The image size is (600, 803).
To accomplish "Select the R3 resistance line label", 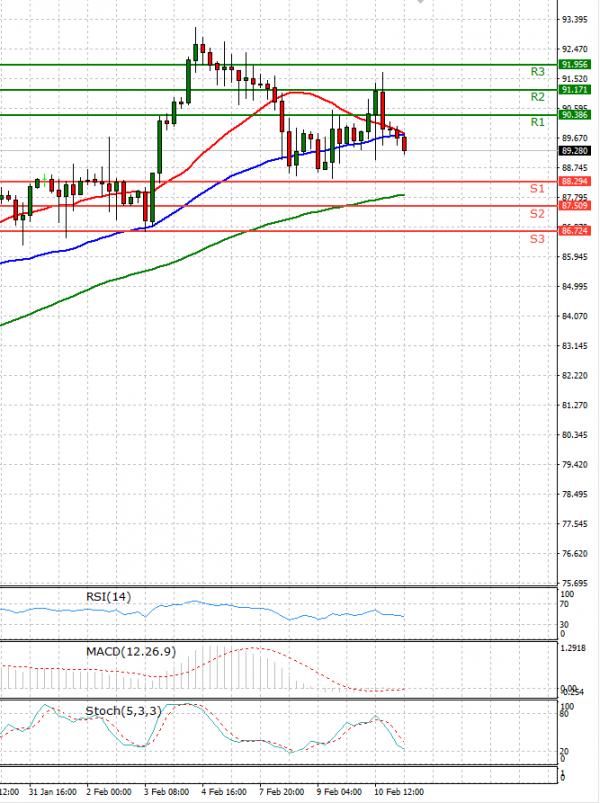I will click(x=538, y=72).
